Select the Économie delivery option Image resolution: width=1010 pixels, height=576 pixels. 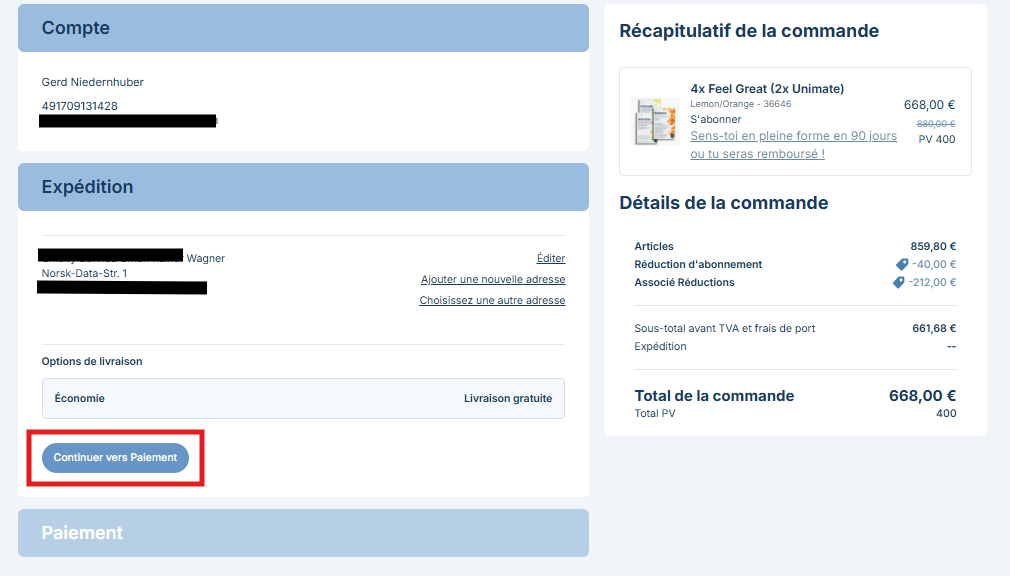303,398
